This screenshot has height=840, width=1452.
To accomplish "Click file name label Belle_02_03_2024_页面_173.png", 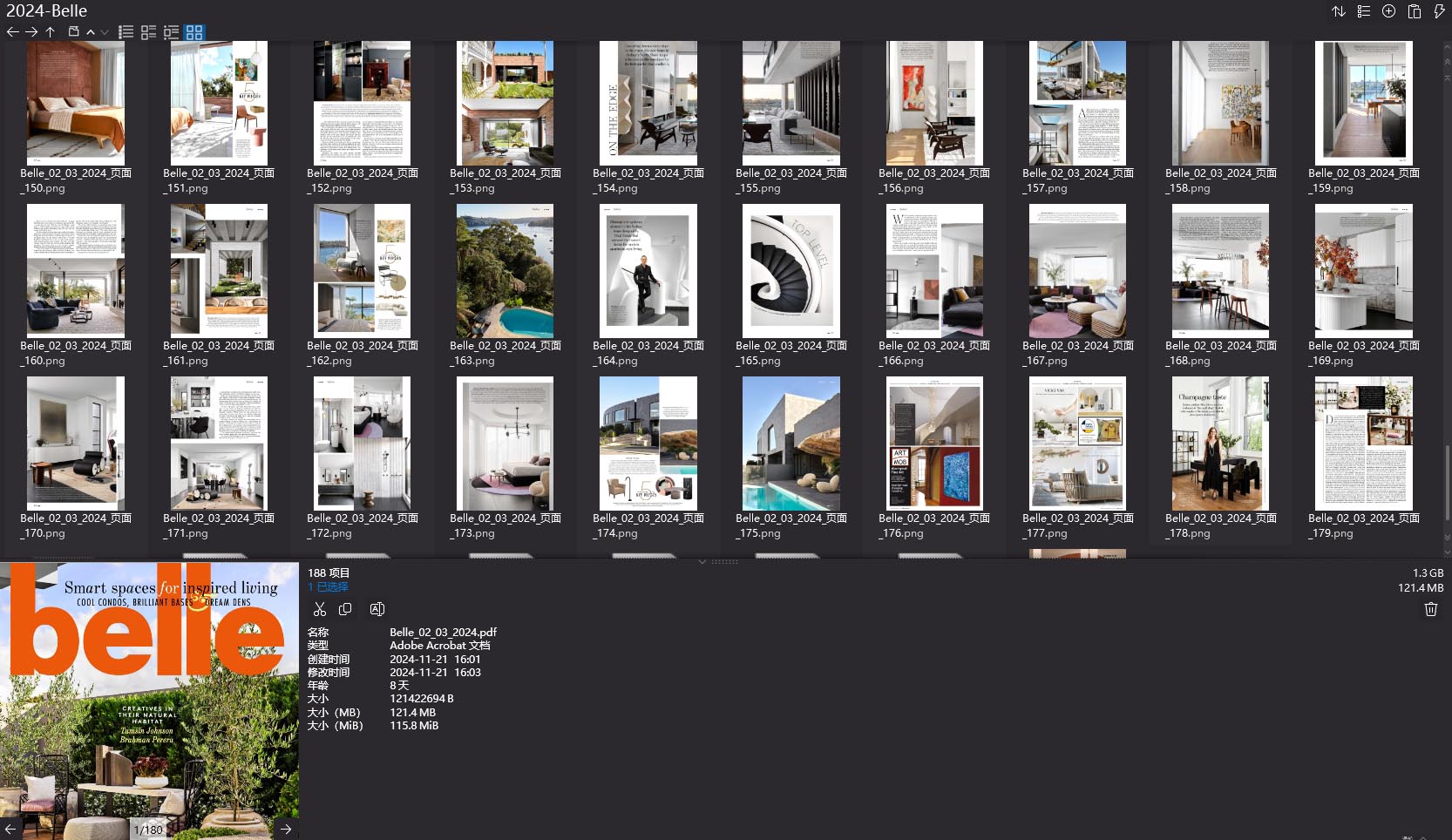I will 505,525.
